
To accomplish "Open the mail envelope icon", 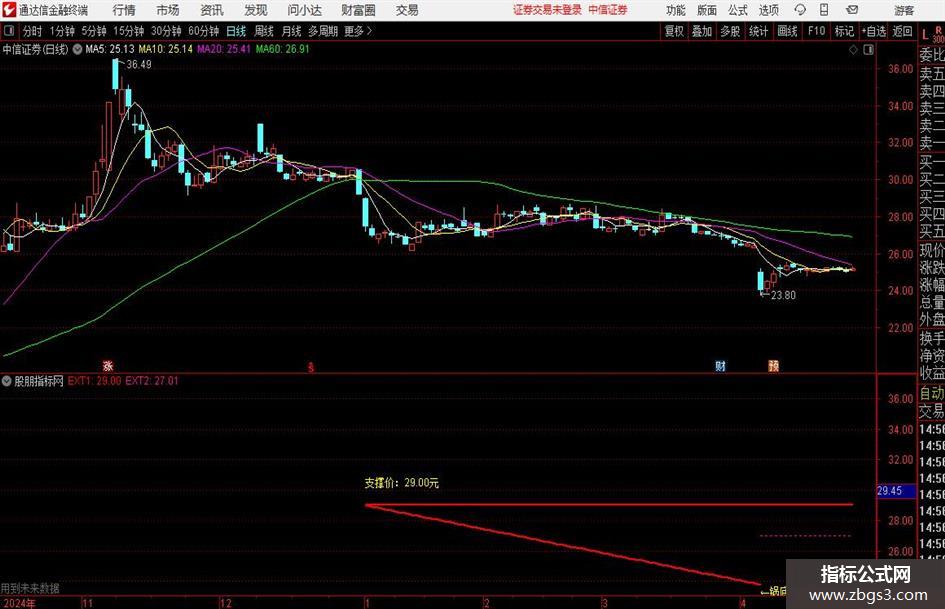I will coord(852,10).
